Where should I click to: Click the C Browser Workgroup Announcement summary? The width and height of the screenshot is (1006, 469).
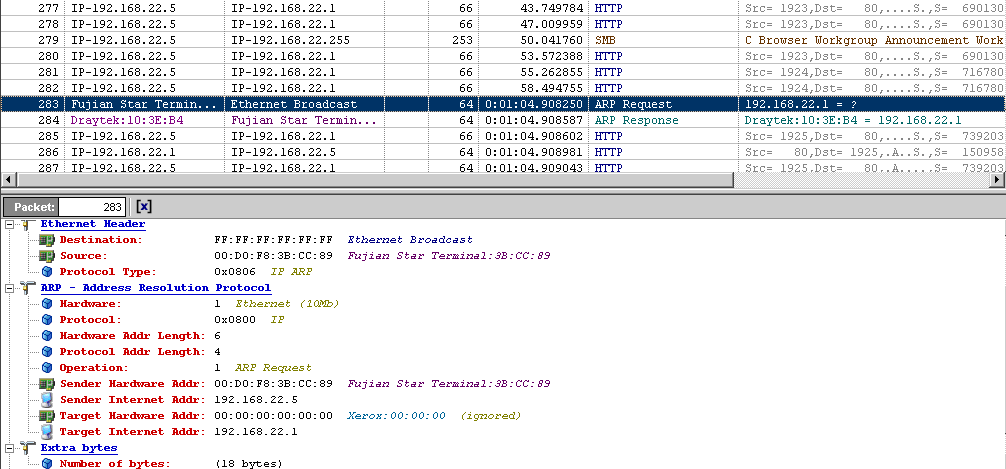[873, 40]
